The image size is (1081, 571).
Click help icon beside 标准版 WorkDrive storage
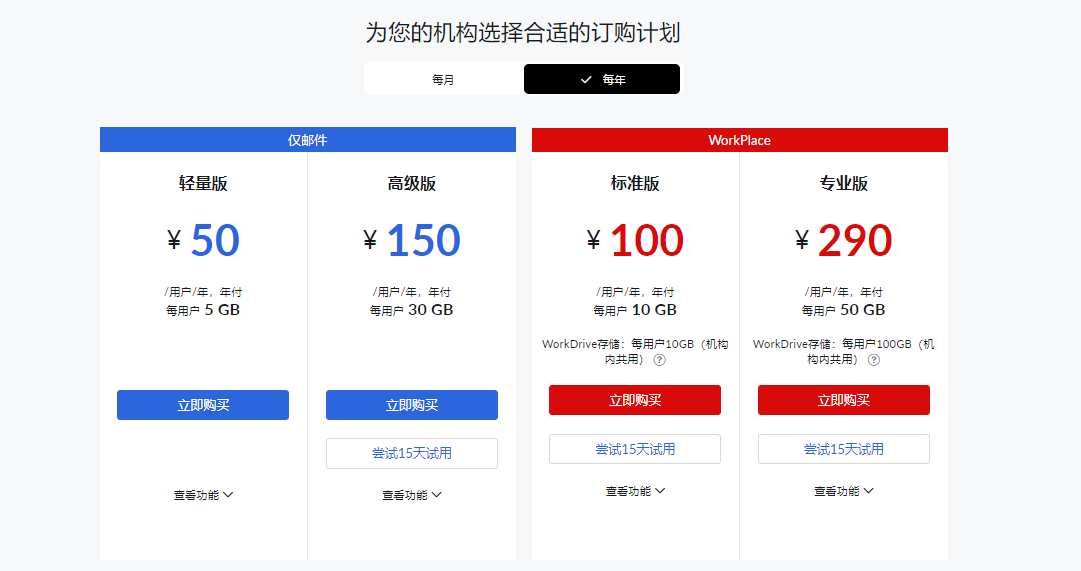click(659, 360)
